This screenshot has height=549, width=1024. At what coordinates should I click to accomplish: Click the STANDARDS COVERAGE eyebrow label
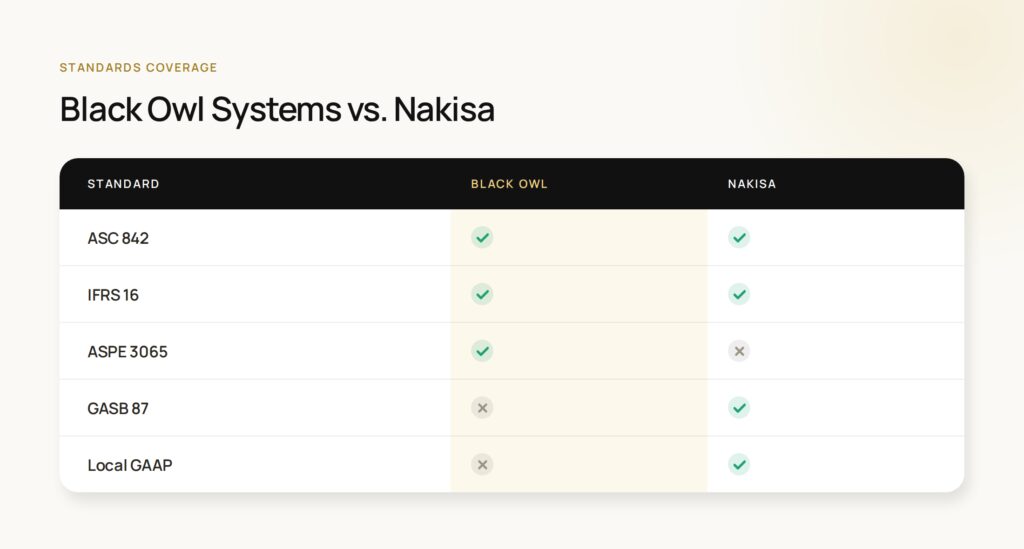138,67
